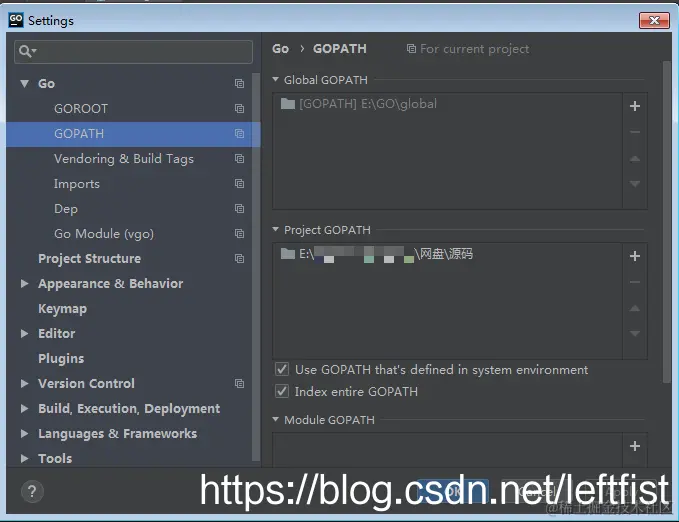Open Go Module (vgo) page
This screenshot has width=679, height=522.
(x=104, y=233)
